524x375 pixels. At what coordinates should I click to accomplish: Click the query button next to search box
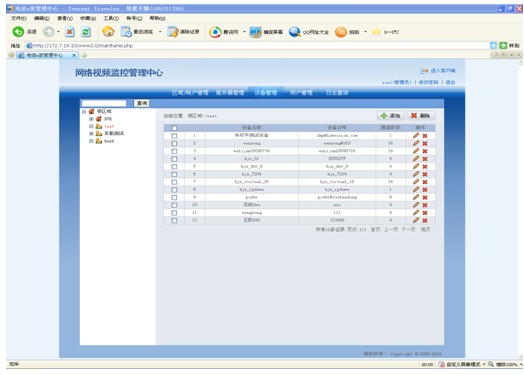[142, 103]
